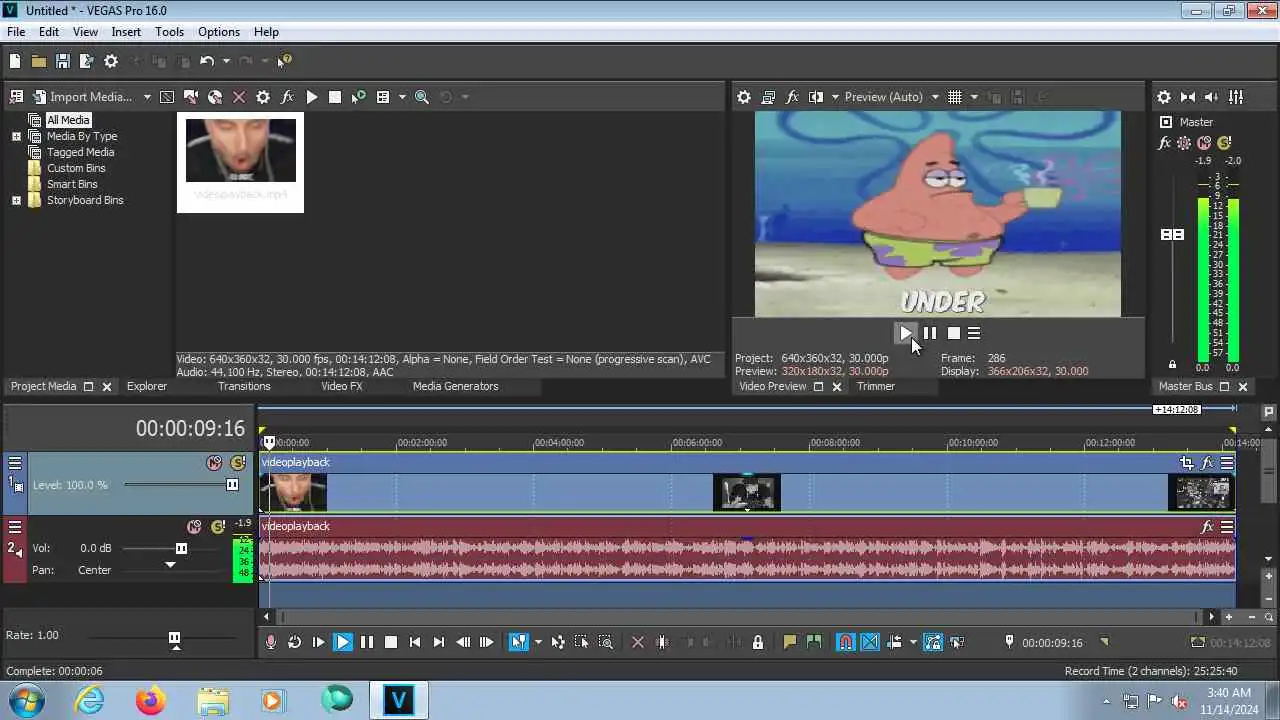
Task: Adjust video track Level slider
Action: [232, 485]
